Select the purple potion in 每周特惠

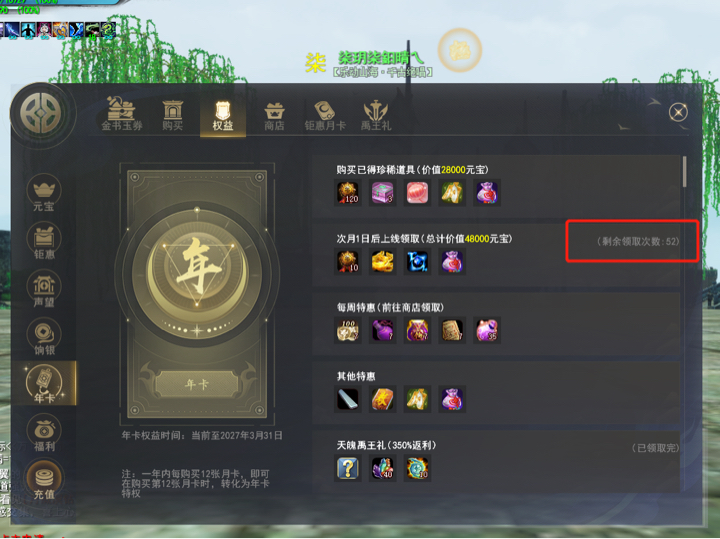(x=382, y=331)
